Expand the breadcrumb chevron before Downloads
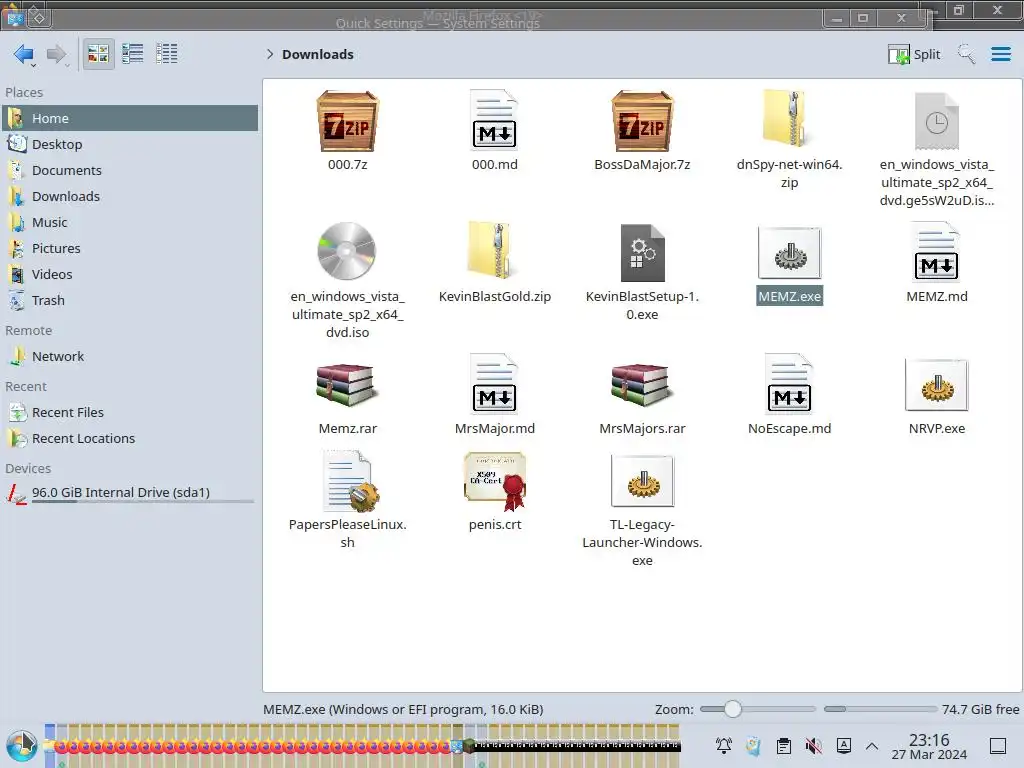1024x768 pixels. coord(269,54)
